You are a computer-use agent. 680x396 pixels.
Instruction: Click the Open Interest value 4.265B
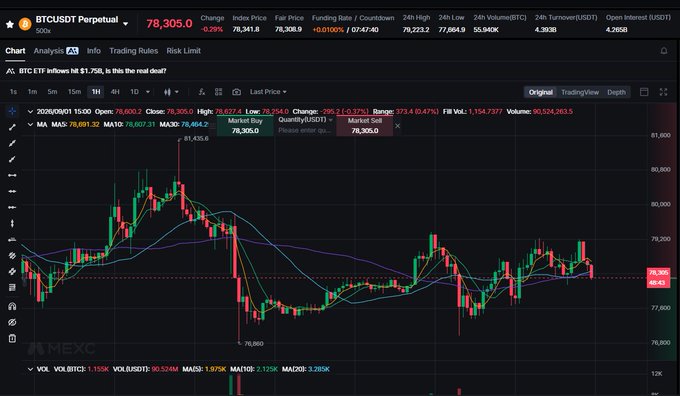coord(616,29)
